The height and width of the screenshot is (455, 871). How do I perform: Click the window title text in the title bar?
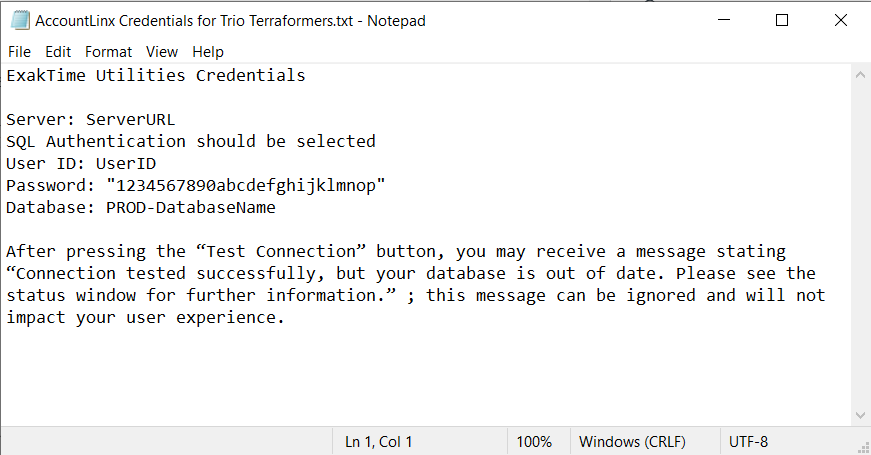pos(231,21)
